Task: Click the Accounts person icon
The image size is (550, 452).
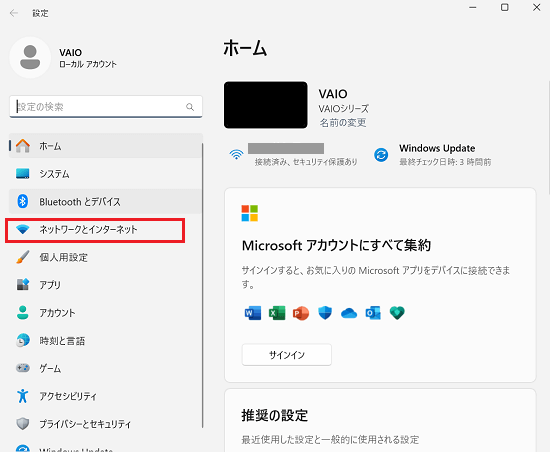Action: point(23,312)
